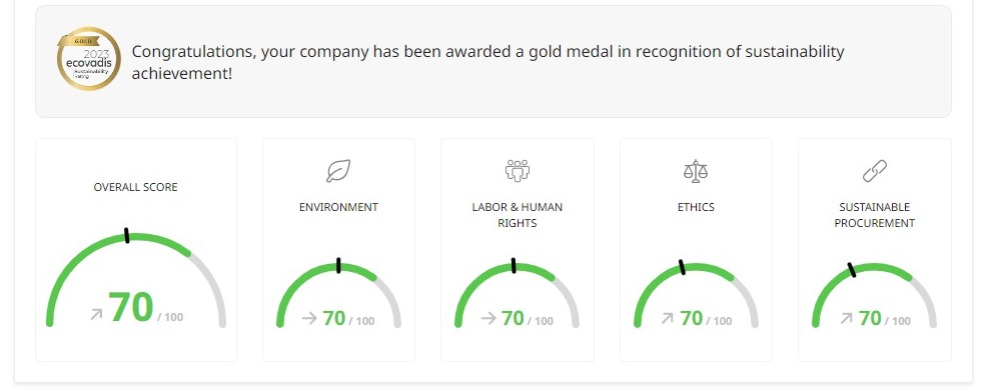Click the Ethics gauge black marker

coord(682,267)
